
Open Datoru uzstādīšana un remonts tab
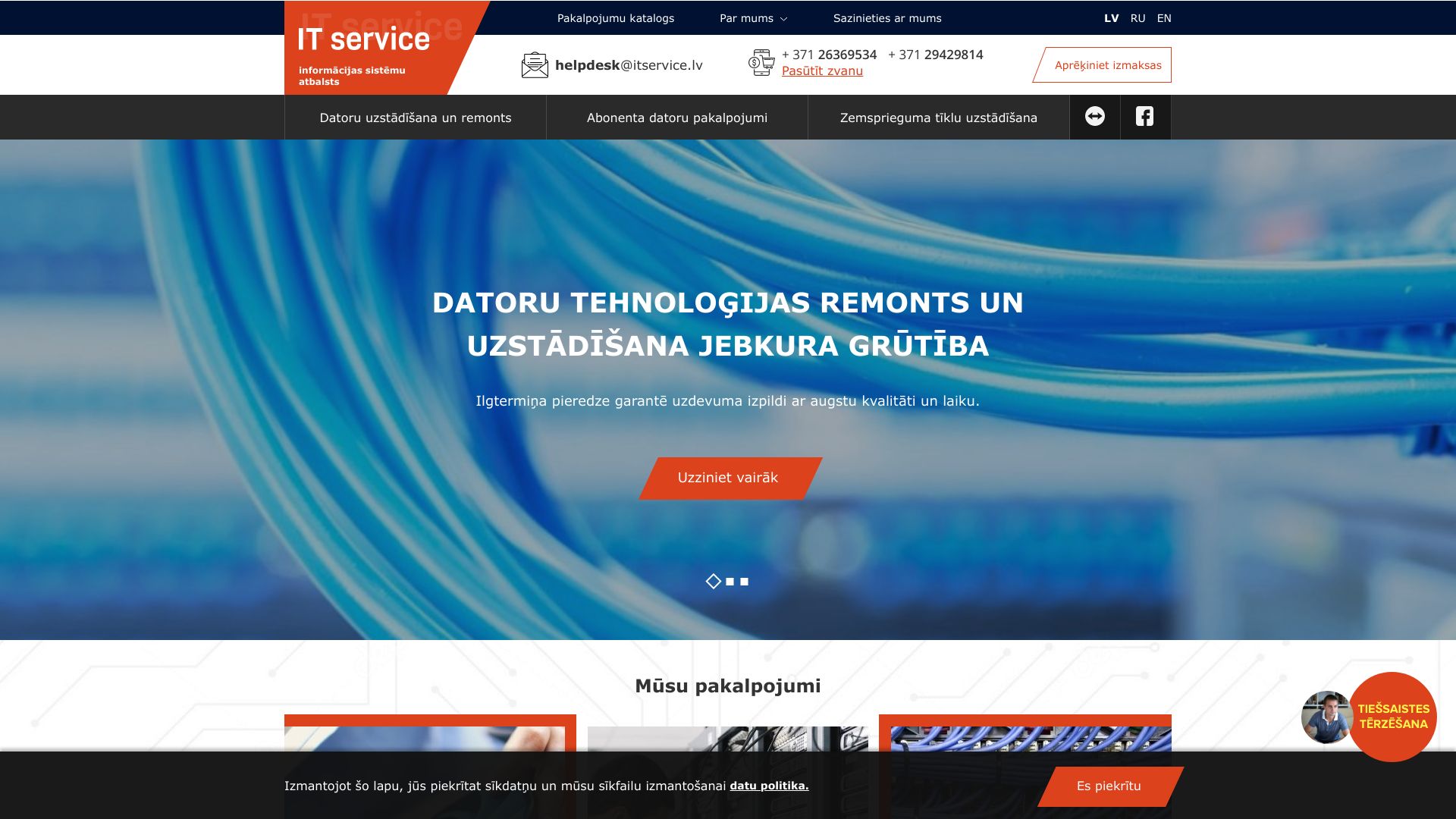pos(415,118)
